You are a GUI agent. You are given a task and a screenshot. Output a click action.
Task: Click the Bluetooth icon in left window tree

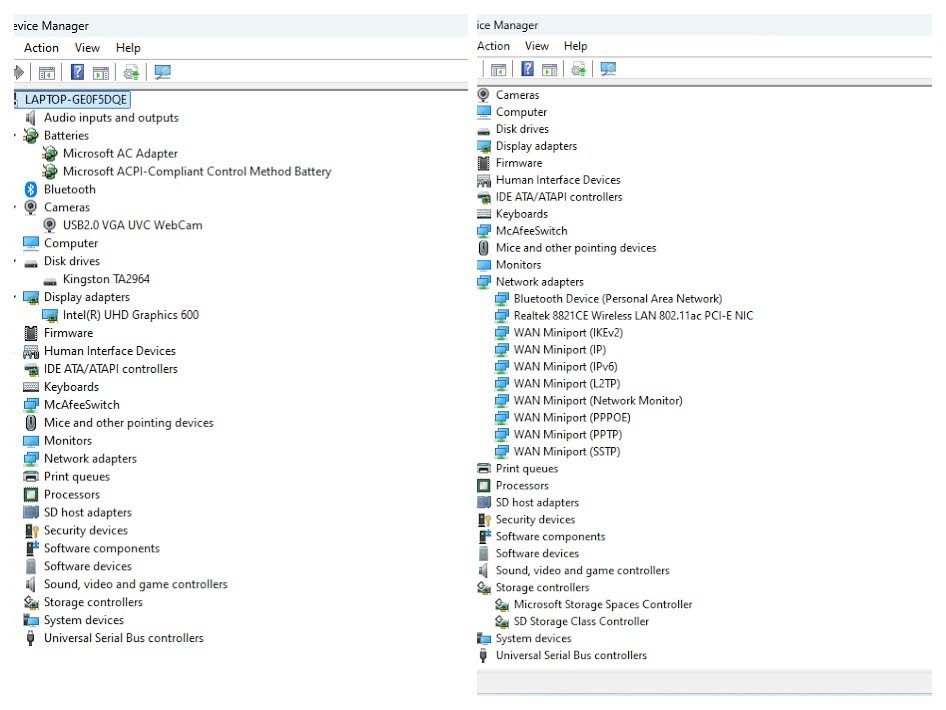[x=31, y=189]
